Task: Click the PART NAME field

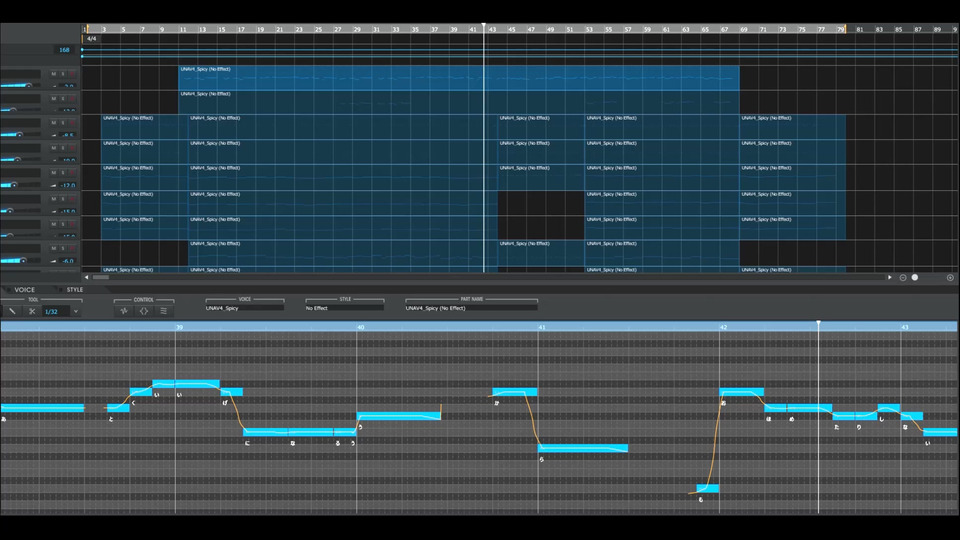Action: 471,308
